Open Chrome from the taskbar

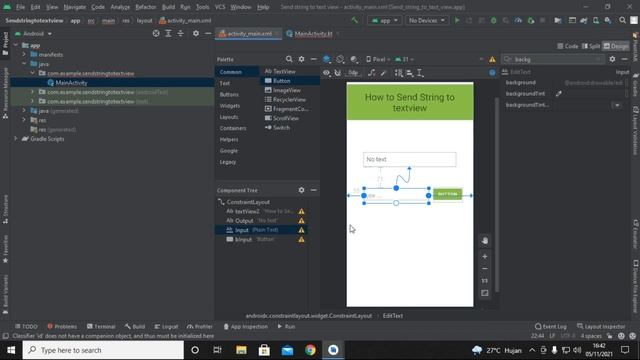(310, 350)
